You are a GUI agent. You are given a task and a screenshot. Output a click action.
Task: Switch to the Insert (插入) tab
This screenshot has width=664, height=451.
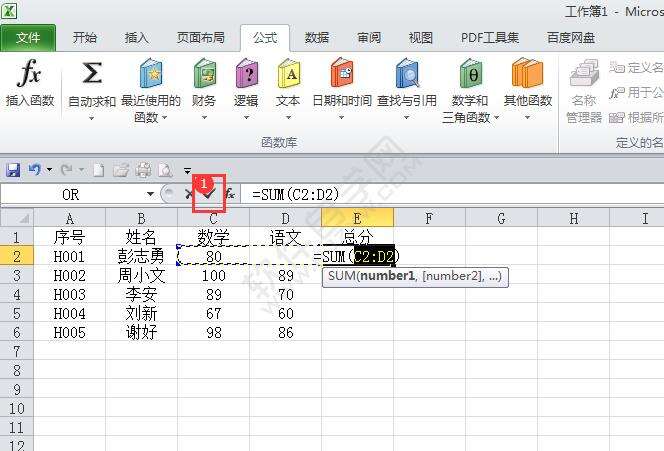coord(137,38)
